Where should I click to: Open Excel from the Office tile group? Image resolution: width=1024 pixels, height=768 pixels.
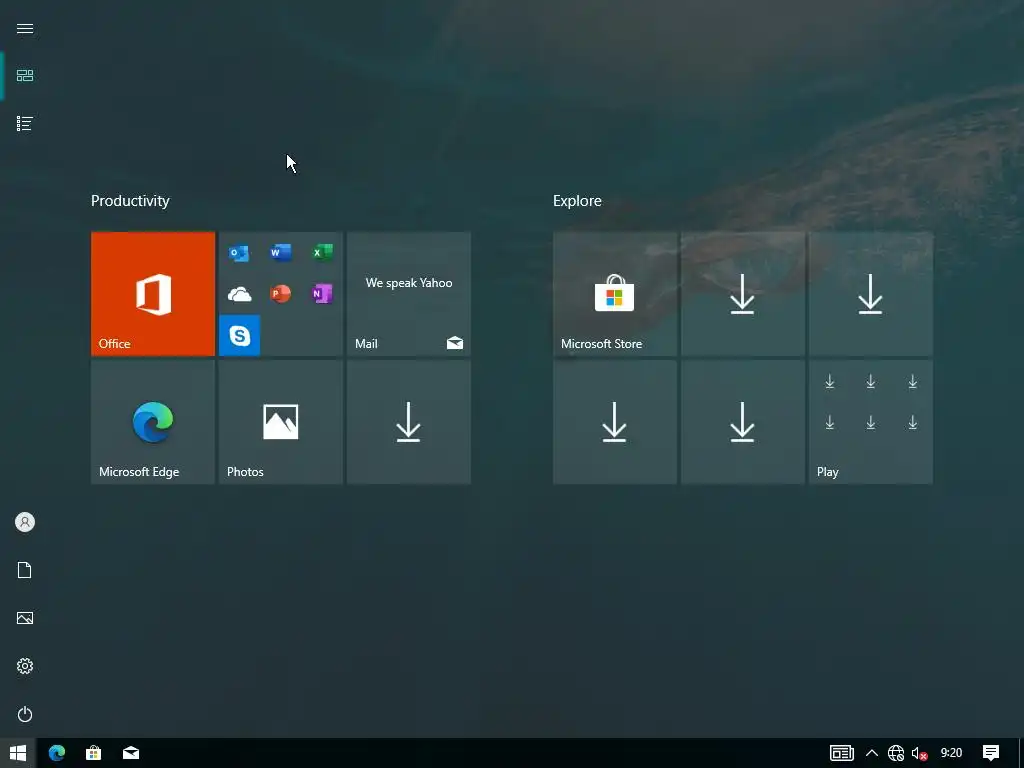[323, 253]
